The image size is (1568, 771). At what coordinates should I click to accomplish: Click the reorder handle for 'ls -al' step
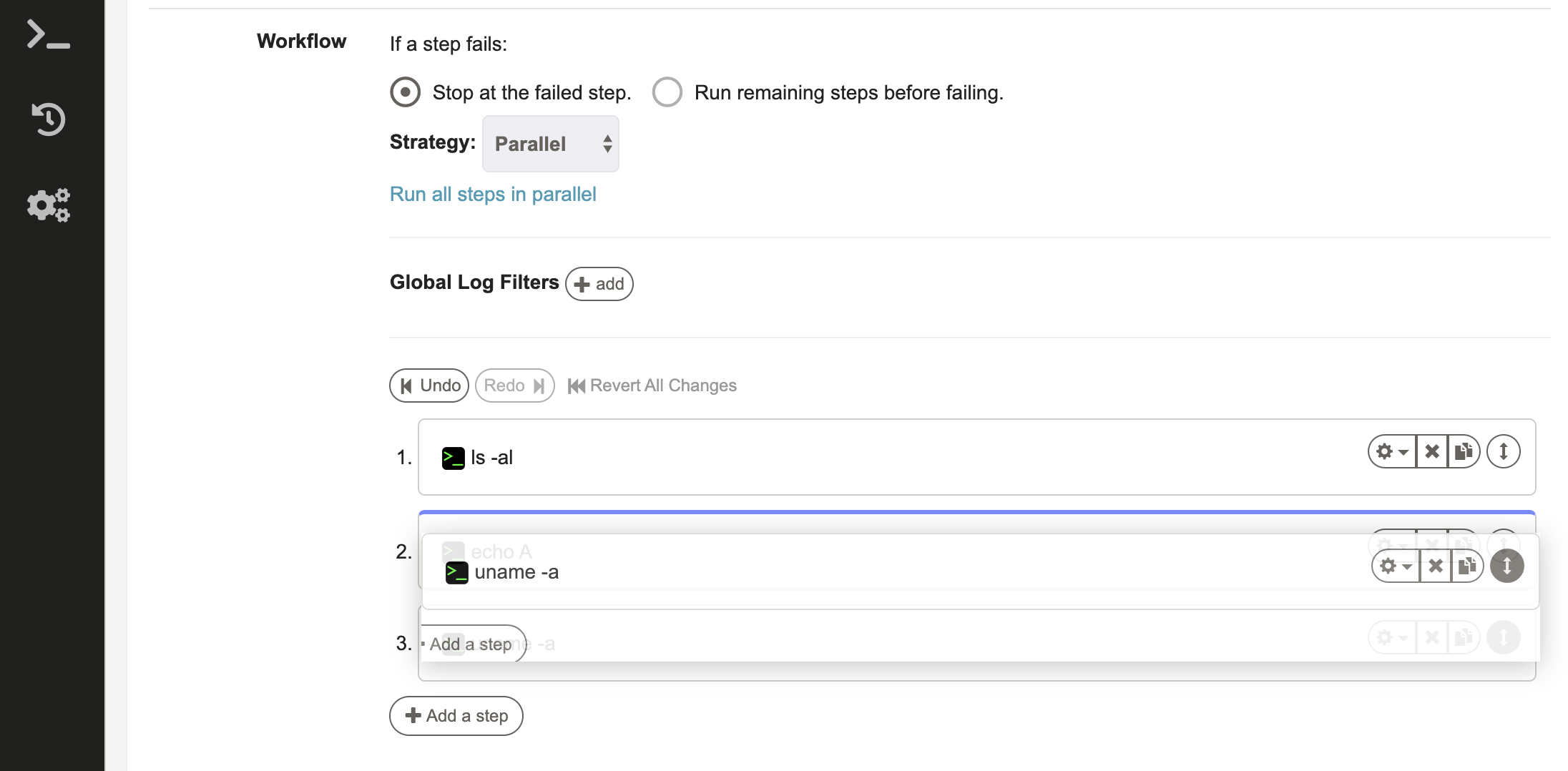pos(1504,451)
